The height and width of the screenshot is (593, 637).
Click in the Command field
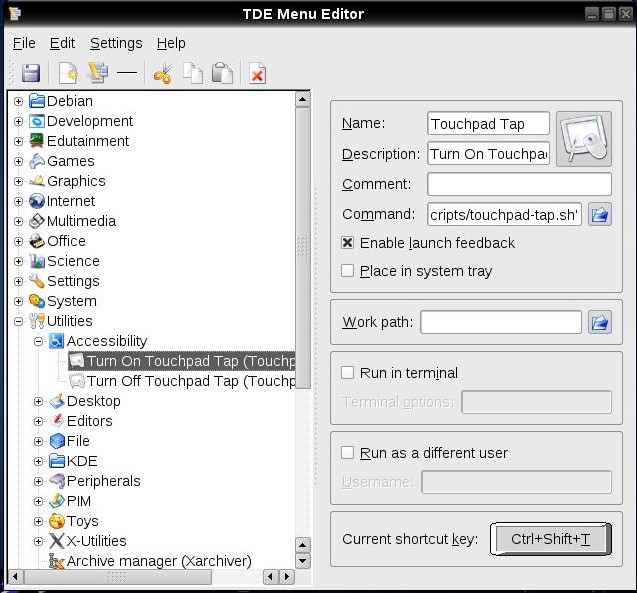504,214
